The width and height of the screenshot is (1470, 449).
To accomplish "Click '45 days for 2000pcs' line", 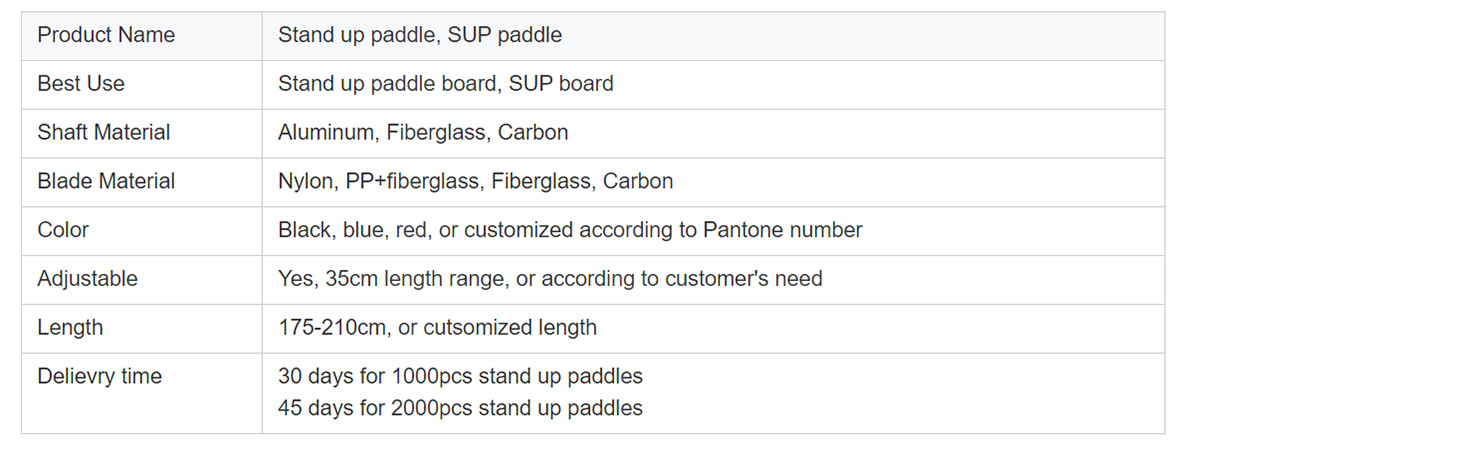I will pyautogui.click(x=460, y=408).
